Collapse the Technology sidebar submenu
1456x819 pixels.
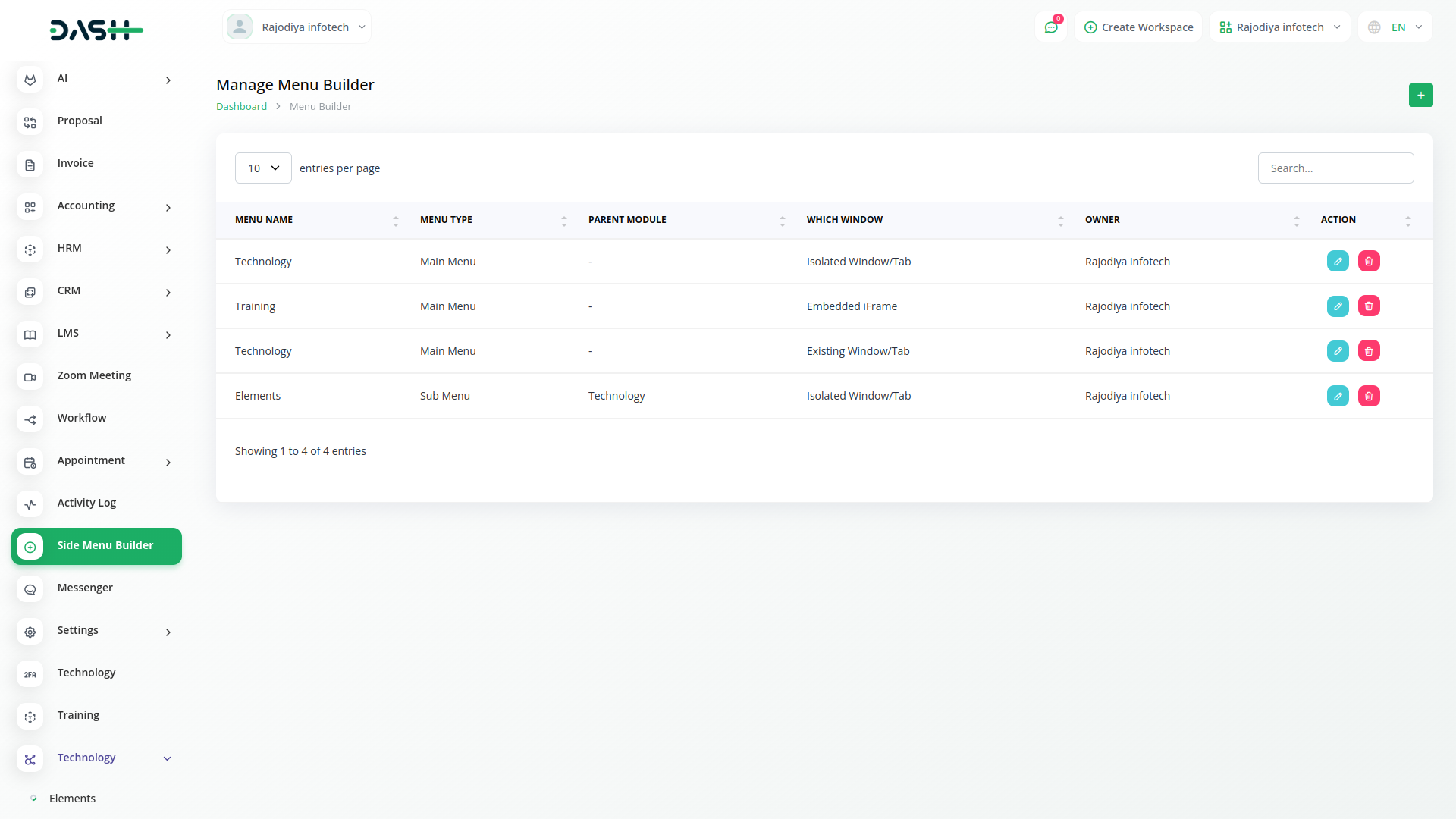[167, 758]
